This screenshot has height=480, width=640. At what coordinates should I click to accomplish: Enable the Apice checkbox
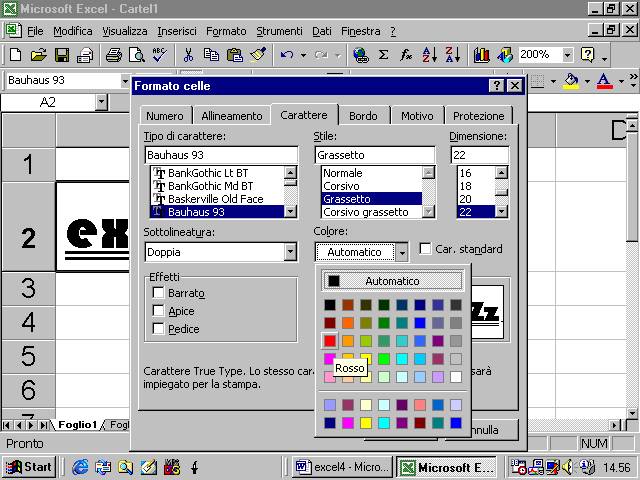pos(158,311)
